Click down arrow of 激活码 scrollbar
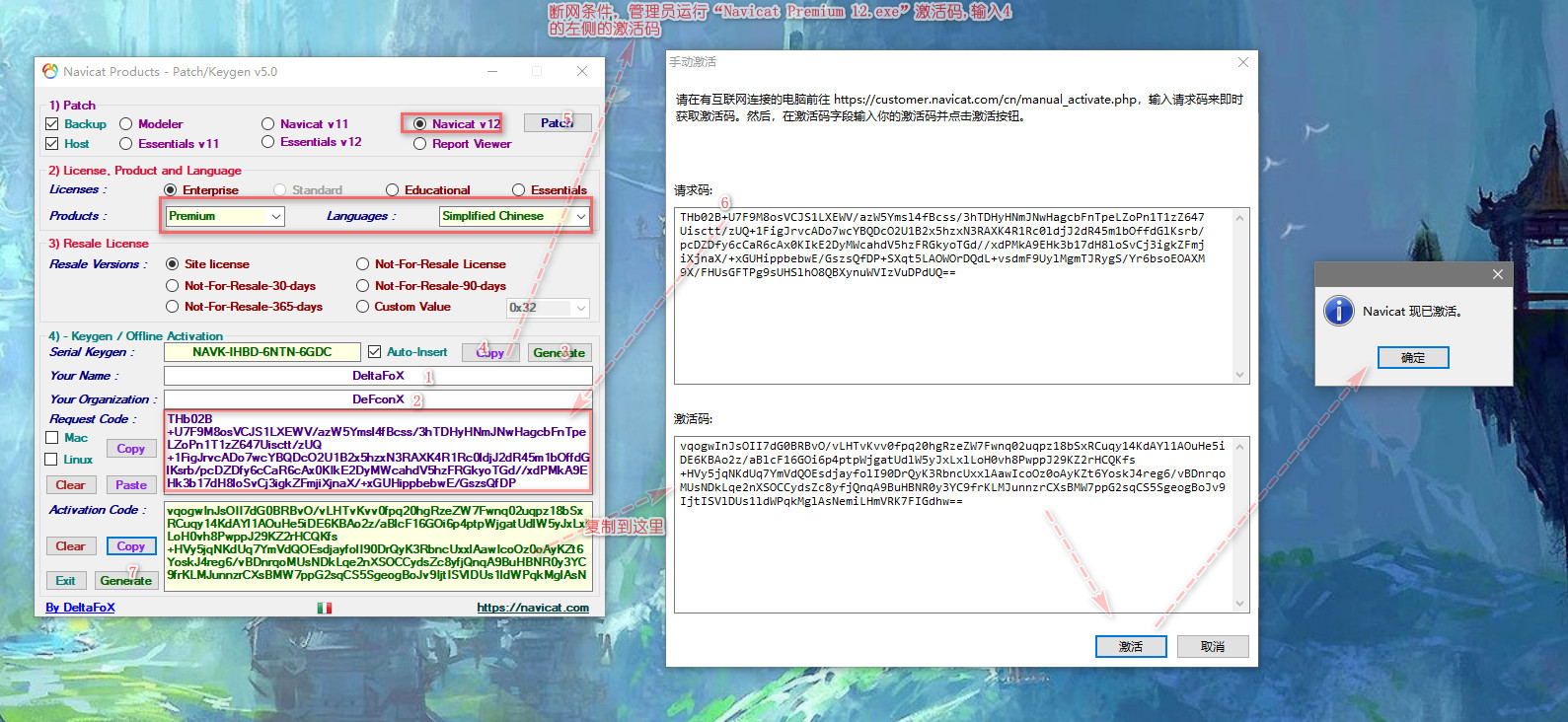 point(1240,604)
